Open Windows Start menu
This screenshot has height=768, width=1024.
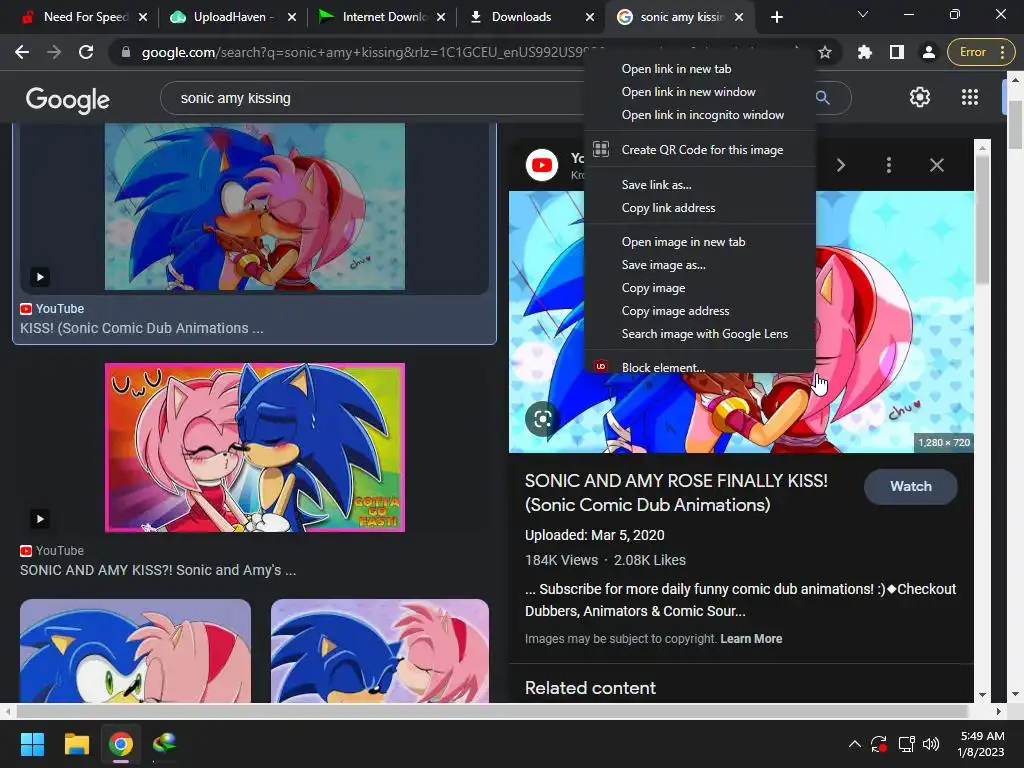click(32, 744)
